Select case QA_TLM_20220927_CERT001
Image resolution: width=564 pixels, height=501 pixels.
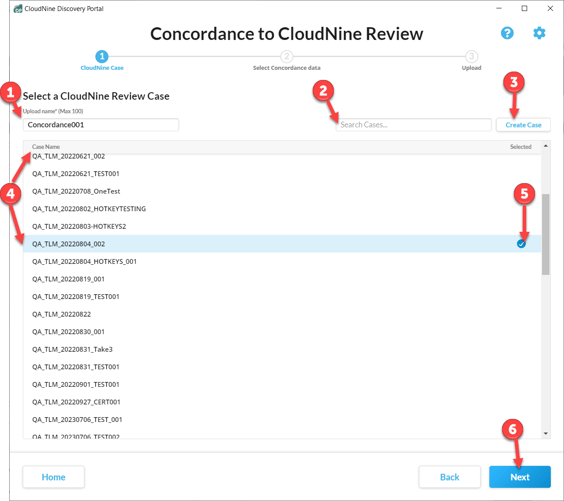click(x=282, y=402)
